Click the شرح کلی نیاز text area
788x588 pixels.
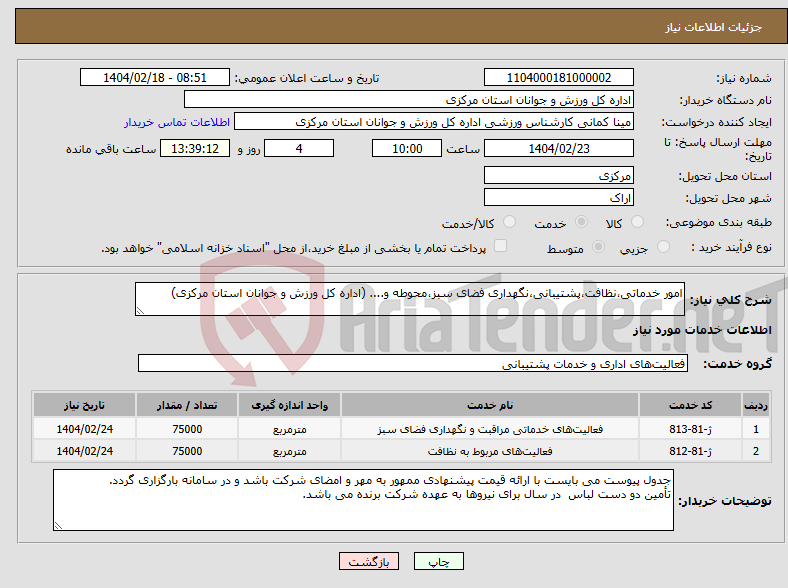coord(410,299)
